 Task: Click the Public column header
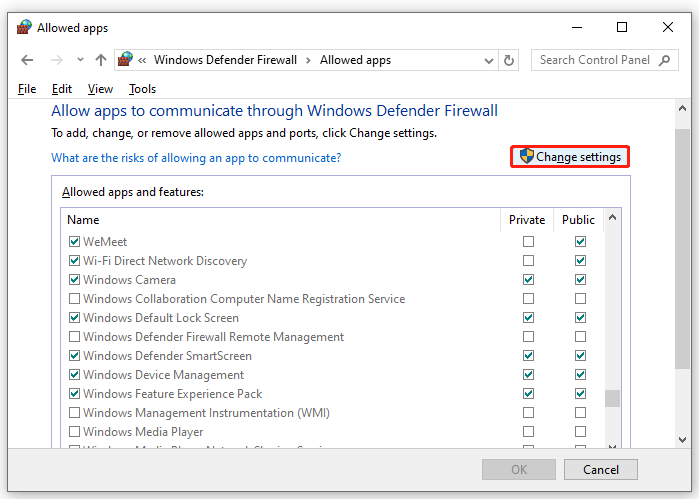(x=578, y=220)
